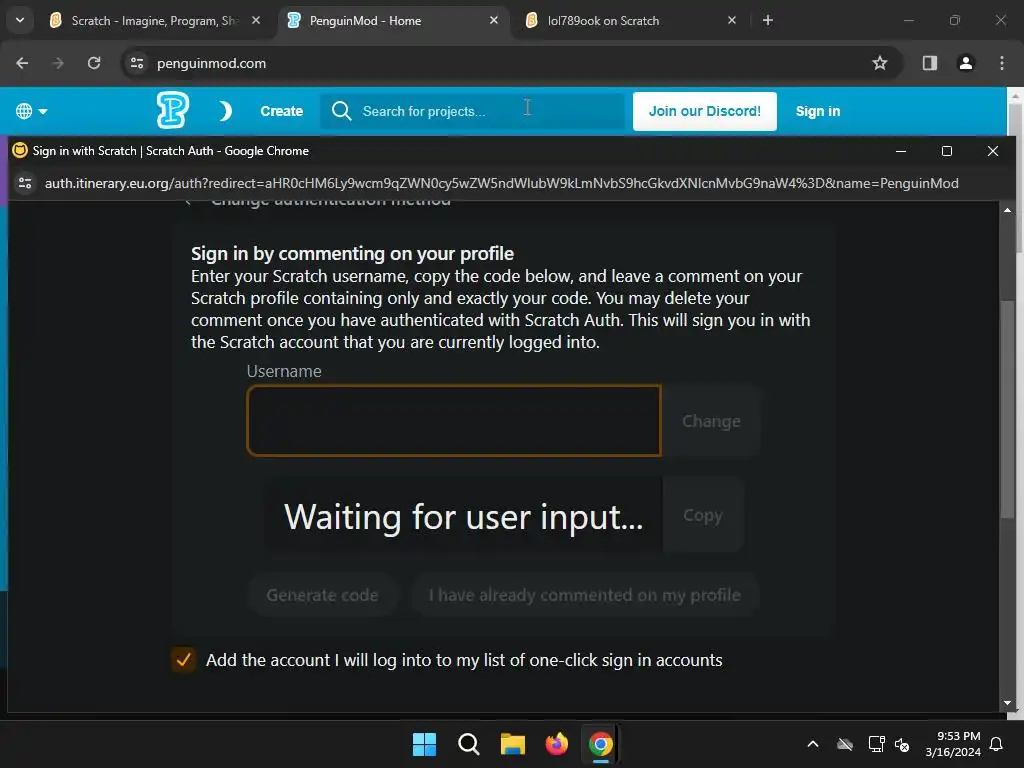Open Windows taskbar search
The height and width of the screenshot is (768, 1024).
pyautogui.click(x=468, y=744)
